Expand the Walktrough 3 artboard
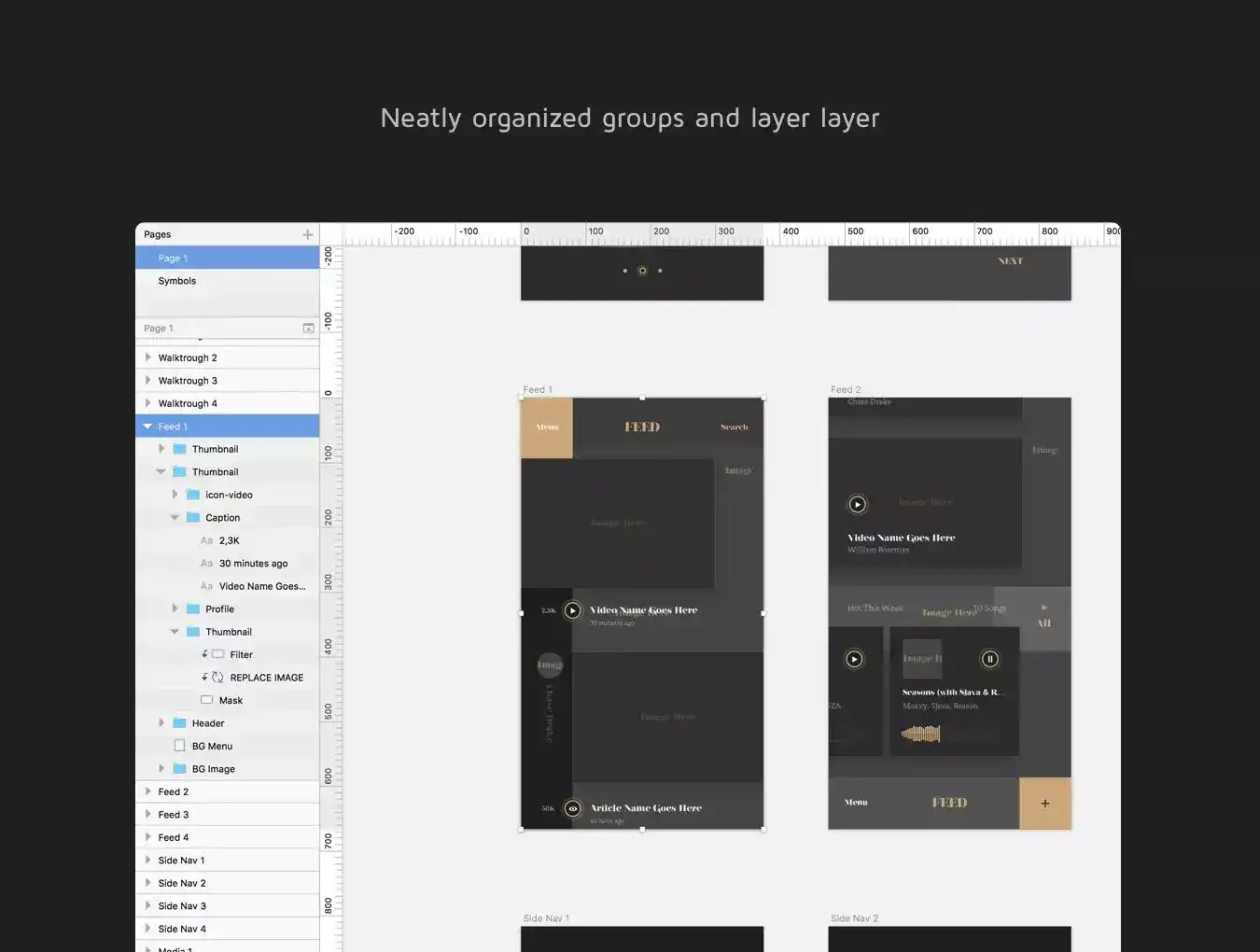Viewport: 1260px width, 952px height. point(147,381)
